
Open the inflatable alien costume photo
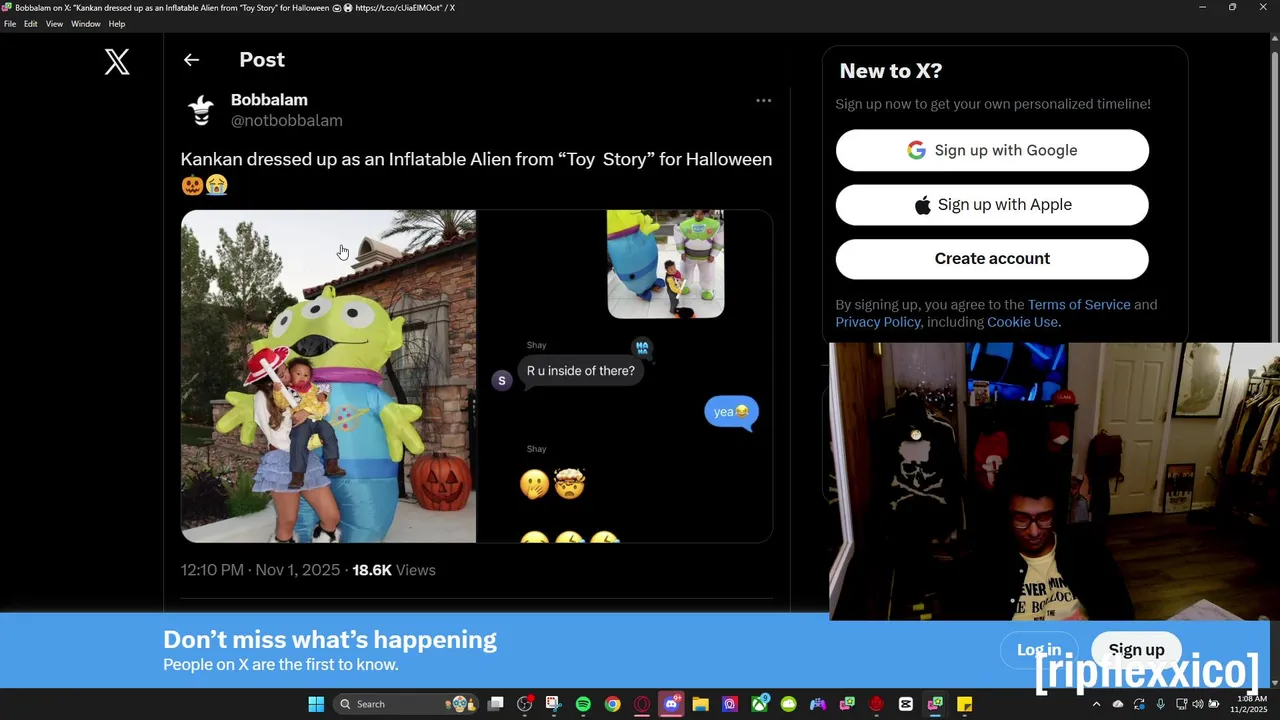coord(328,376)
